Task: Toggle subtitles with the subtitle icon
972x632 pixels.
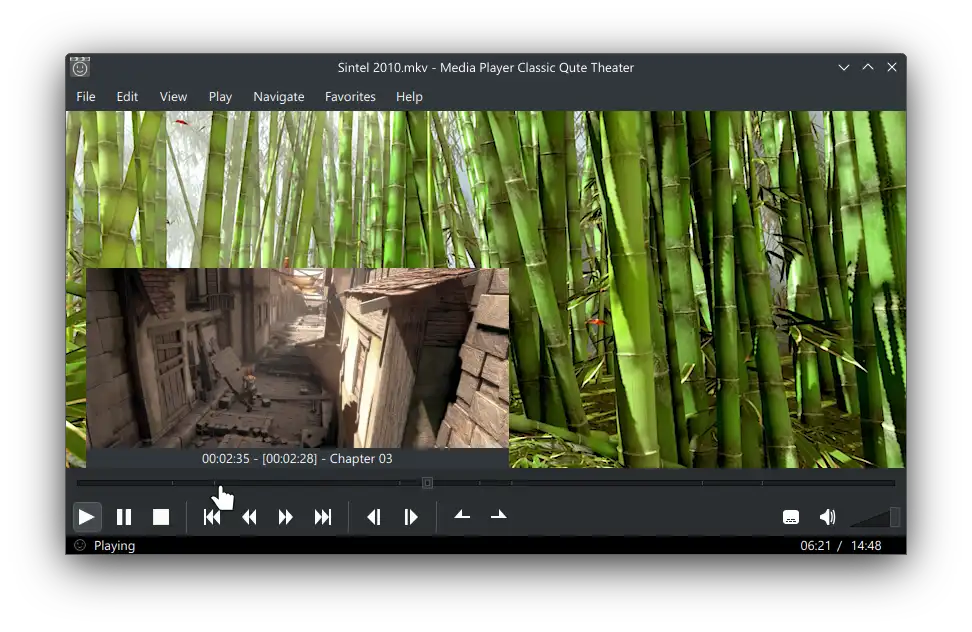Action: click(x=791, y=517)
